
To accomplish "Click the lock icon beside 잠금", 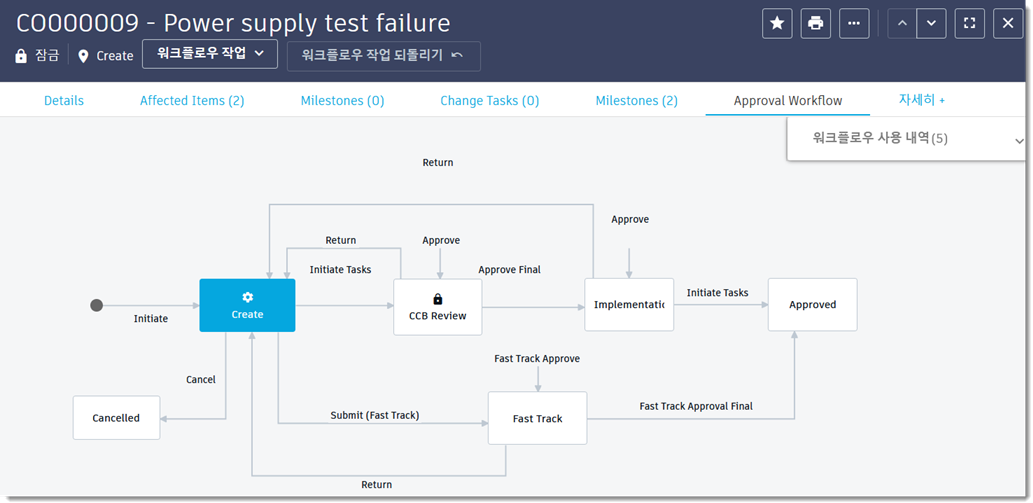I will click(x=21, y=56).
